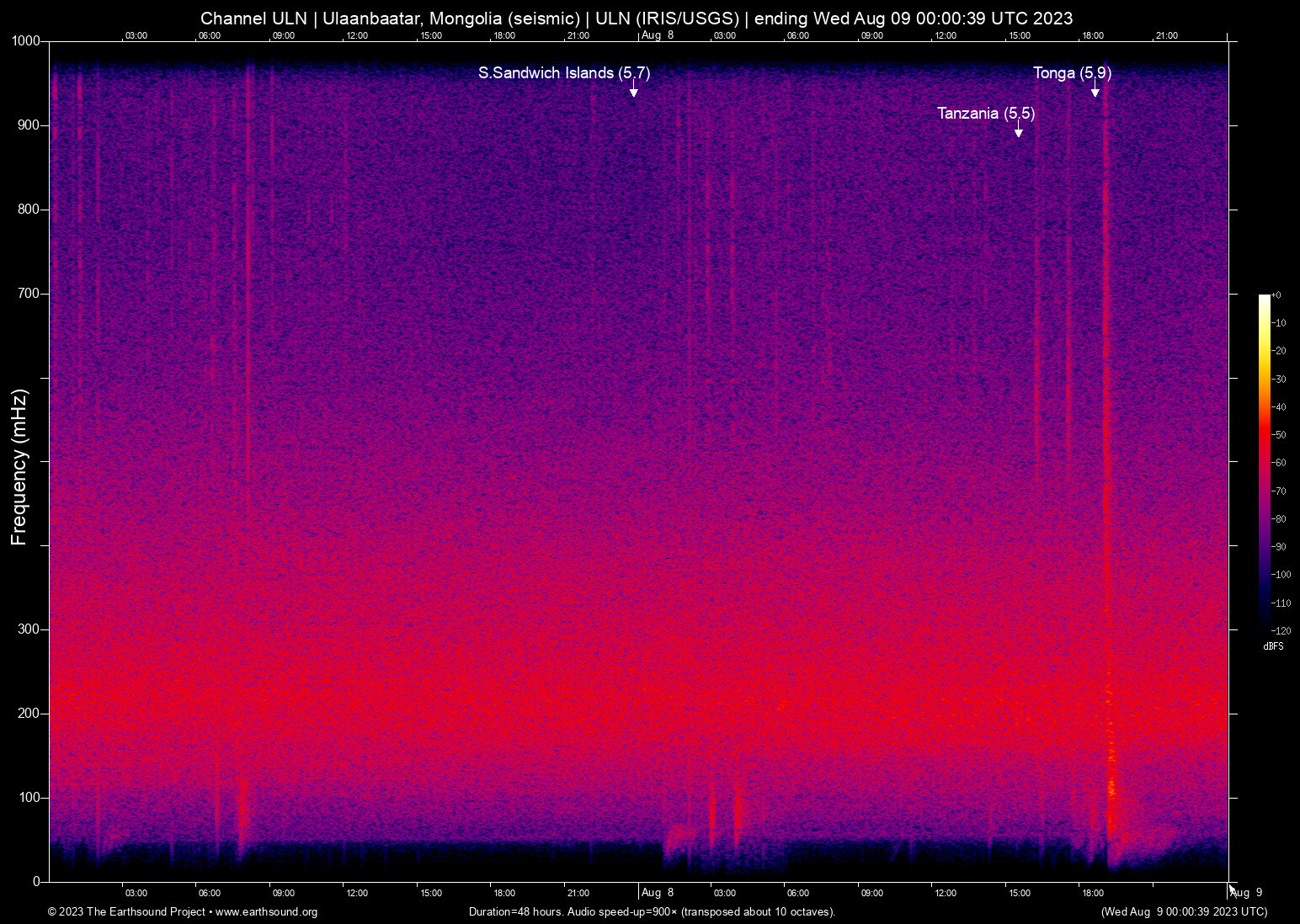The image size is (1300, 924).
Task: Click the Channel ULN title text
Action: click(637, 19)
